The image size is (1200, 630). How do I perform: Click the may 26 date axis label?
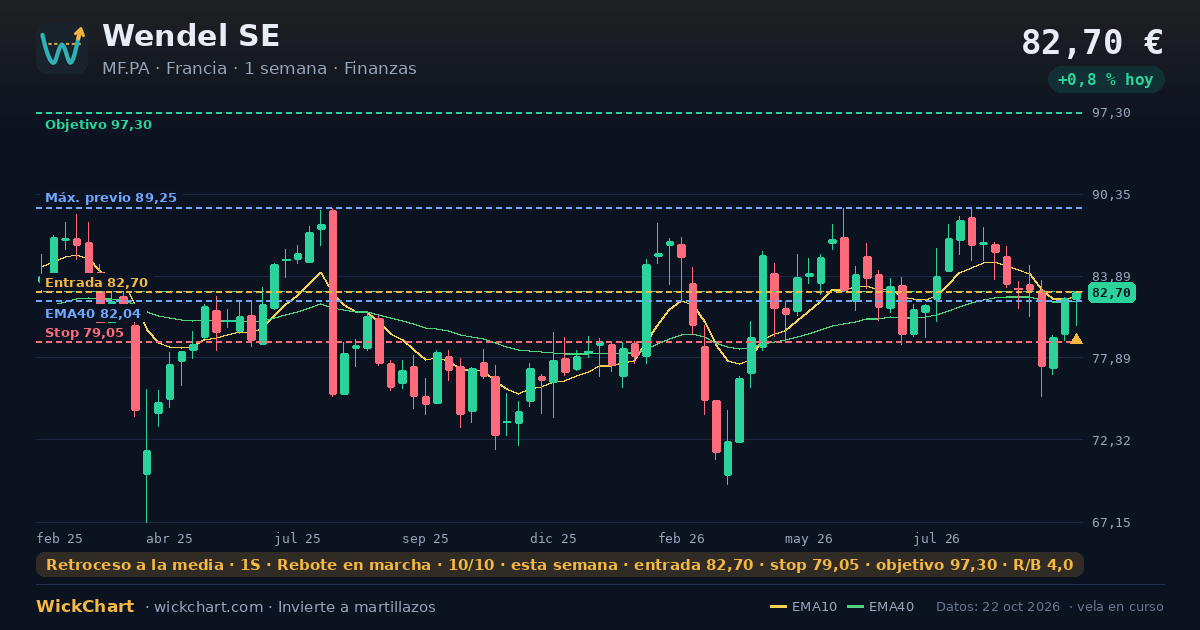tap(810, 538)
